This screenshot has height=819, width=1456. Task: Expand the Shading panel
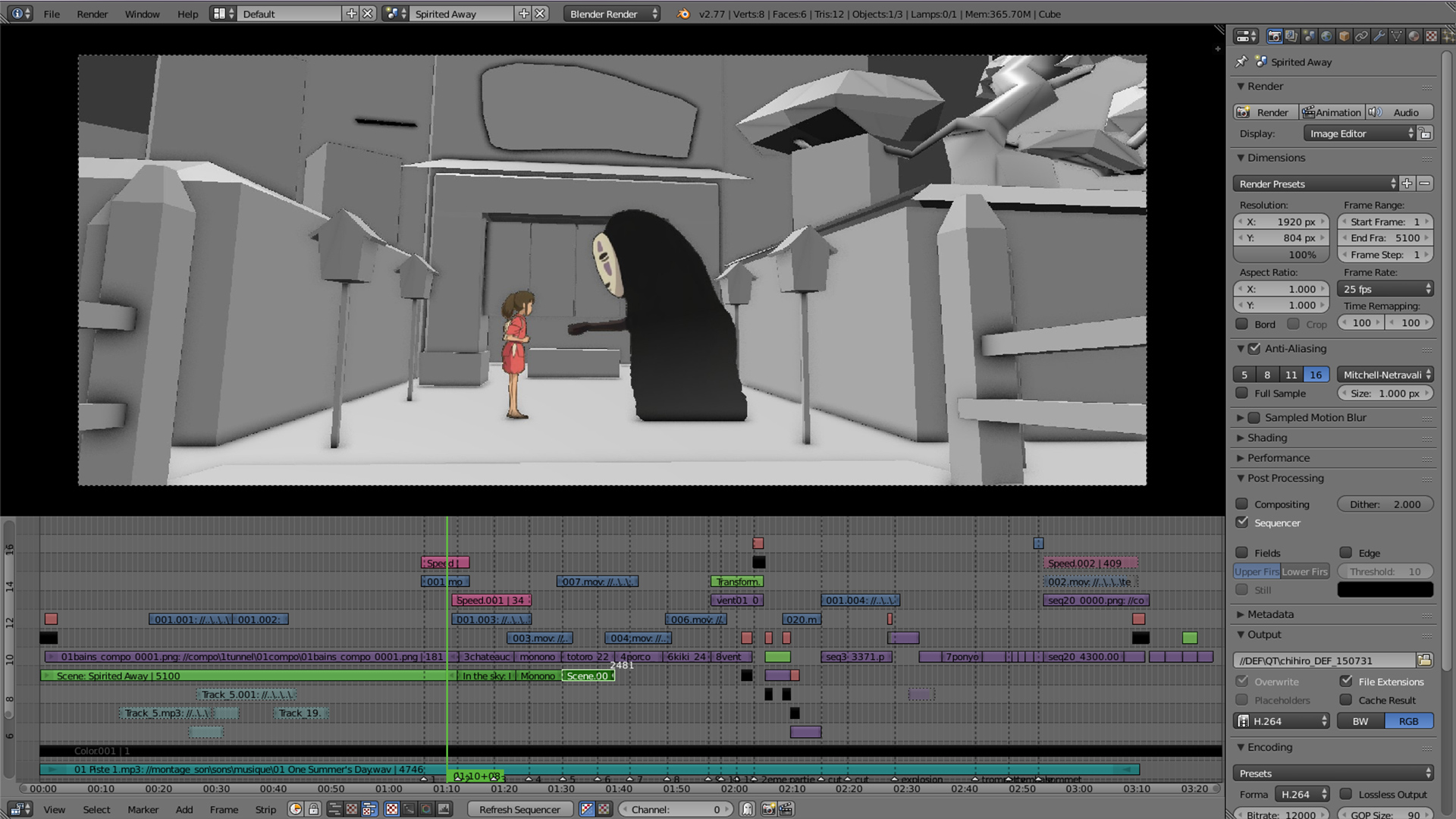point(1267,438)
